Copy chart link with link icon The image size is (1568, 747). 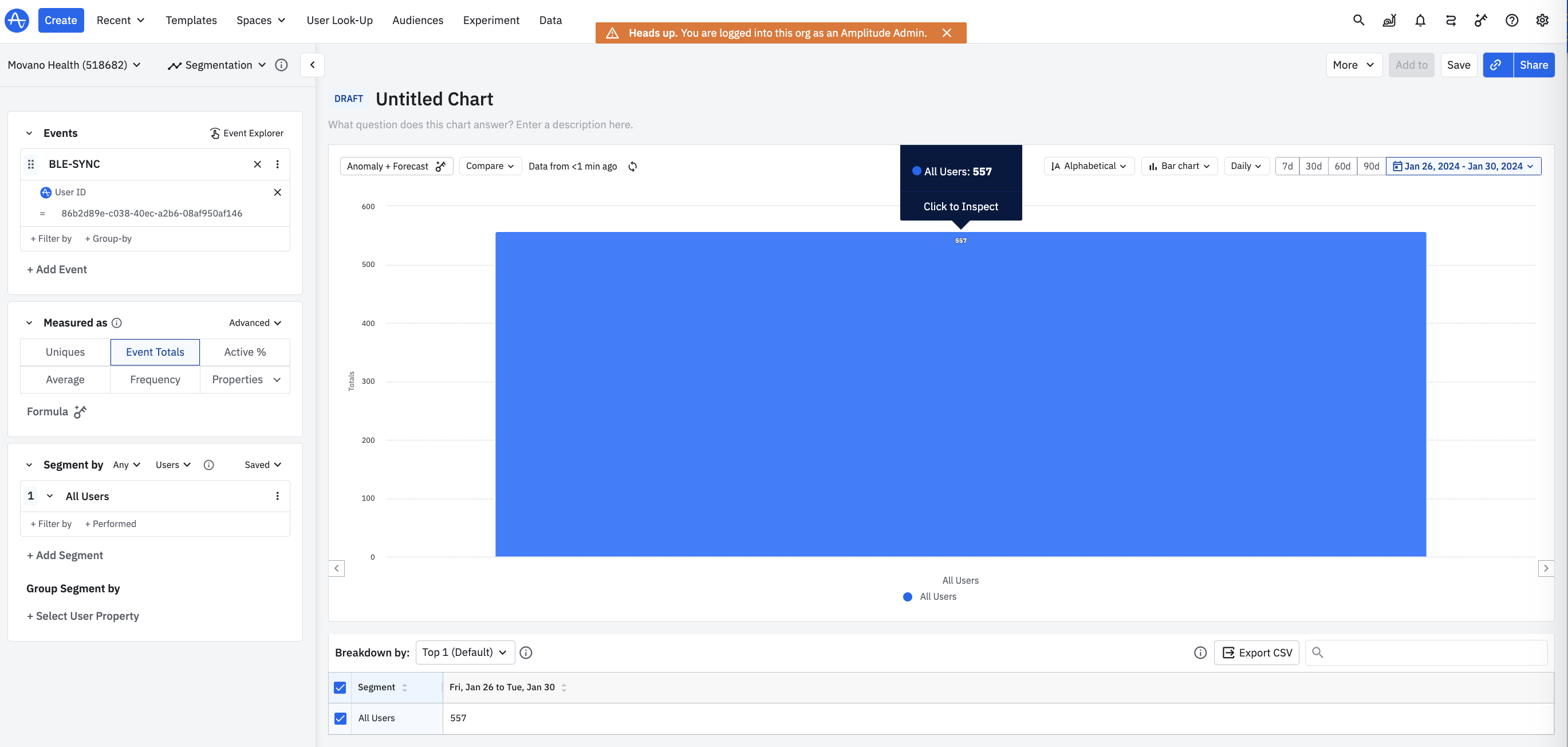point(1497,65)
